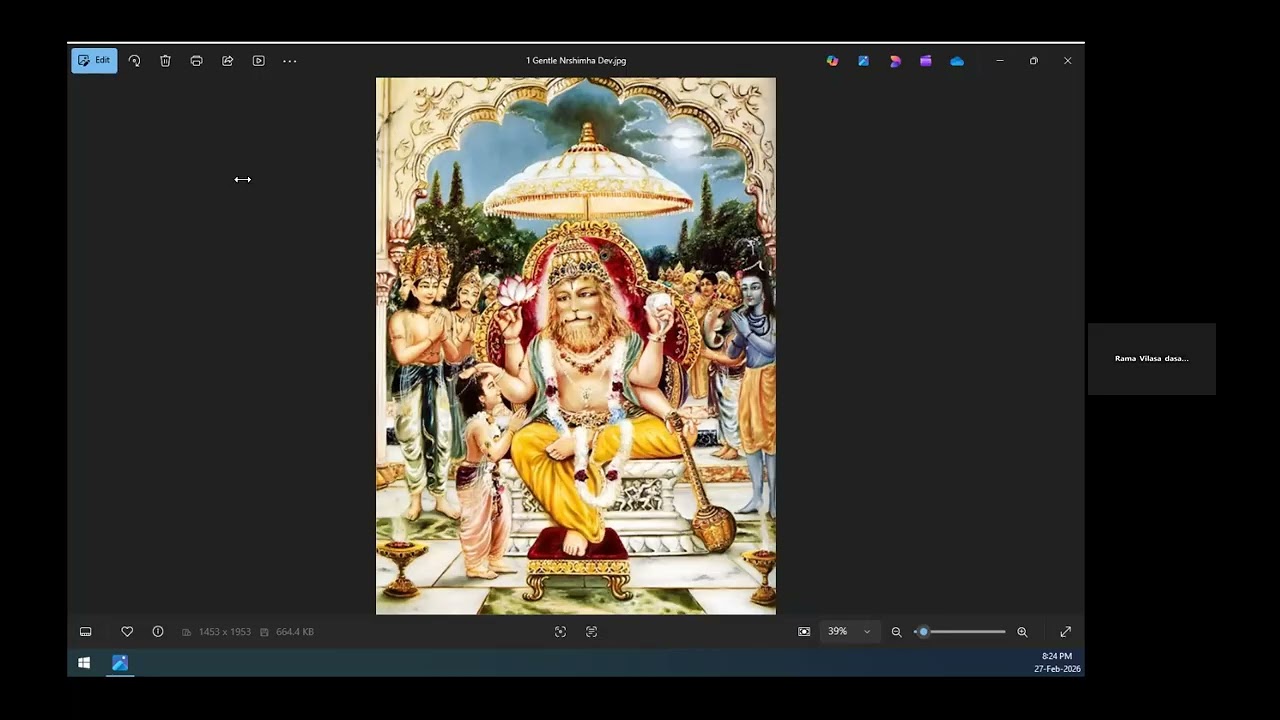Click the displayed Gentle Nrshimha Dev image
This screenshot has width=1280, height=720.
pos(576,346)
